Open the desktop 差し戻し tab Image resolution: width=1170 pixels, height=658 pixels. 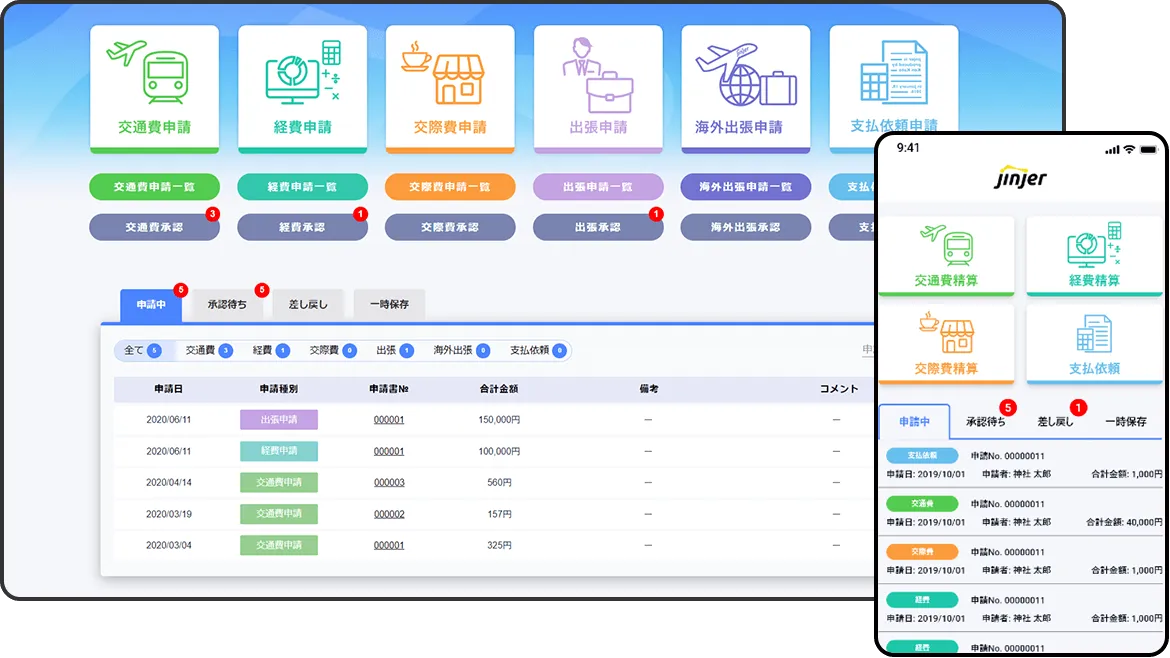308,305
